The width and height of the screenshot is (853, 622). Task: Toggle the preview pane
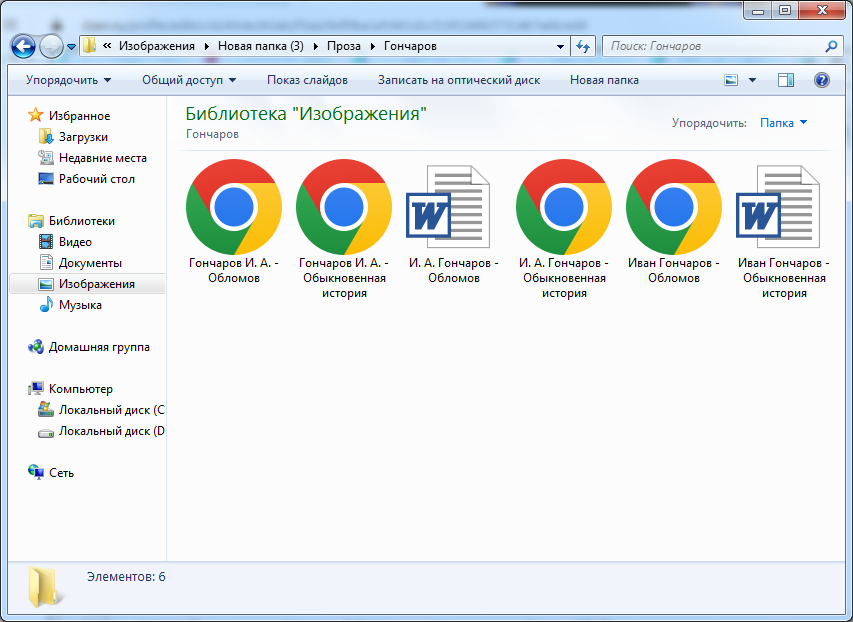[786, 81]
